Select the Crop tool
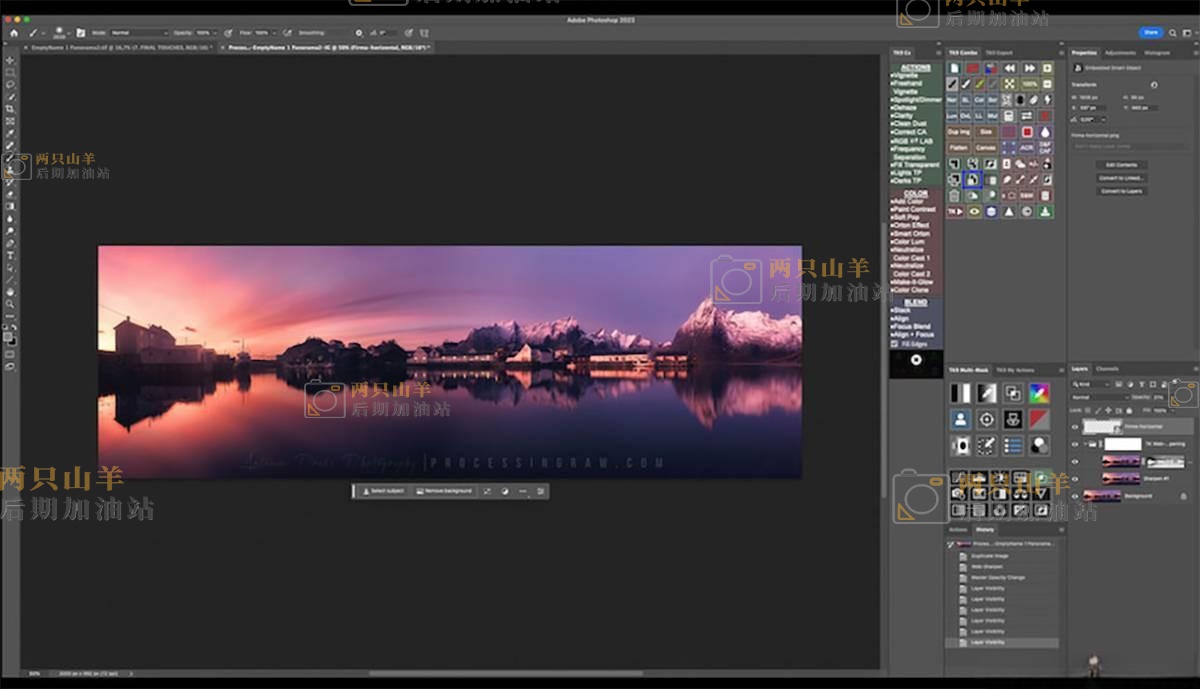The height and width of the screenshot is (689, 1200). pyautogui.click(x=10, y=109)
